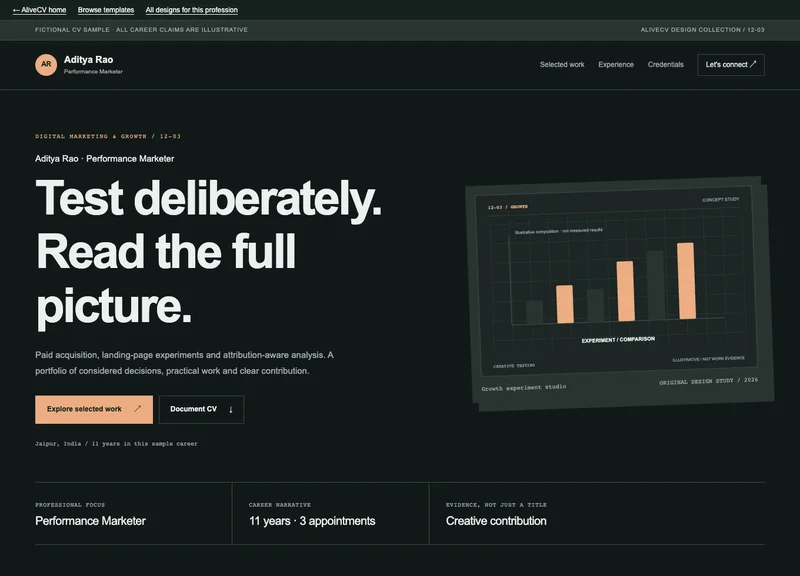
Task: Open All designs for this profession
Action: tap(191, 10)
